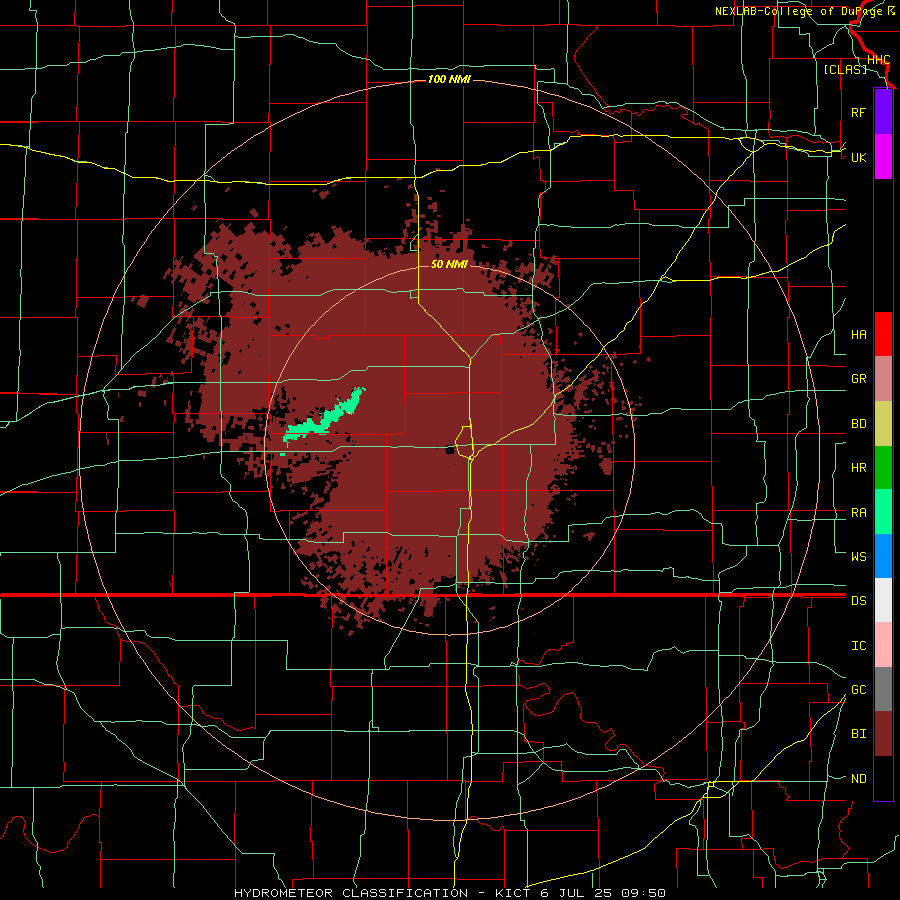This screenshot has width=900, height=900.
Task: Click the RA bright green legend swatch
Action: pyautogui.click(x=883, y=512)
